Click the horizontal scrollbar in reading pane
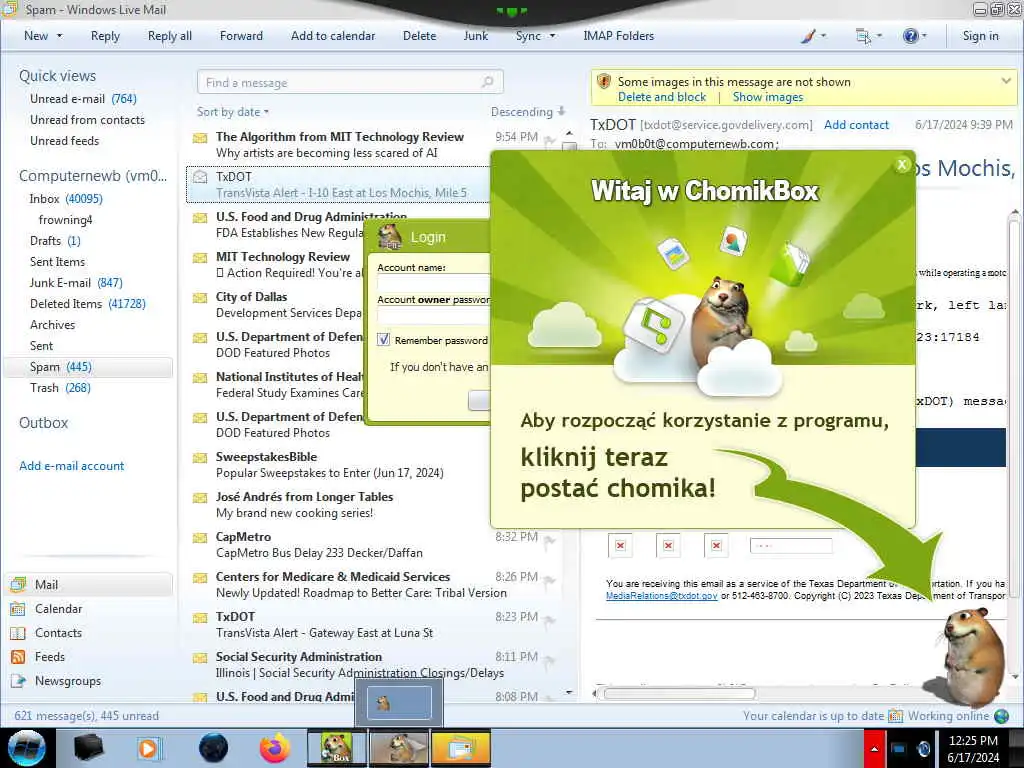 pyautogui.click(x=679, y=694)
